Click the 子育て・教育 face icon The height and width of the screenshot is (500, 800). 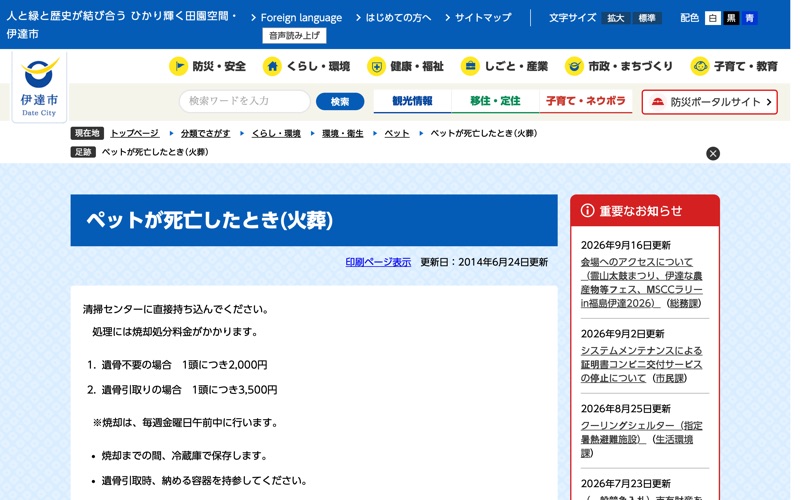(x=700, y=66)
